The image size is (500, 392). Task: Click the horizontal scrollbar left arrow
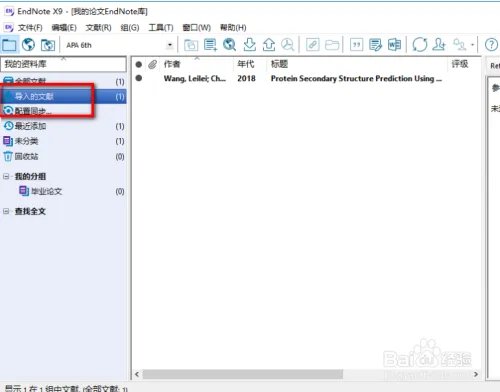coord(137,374)
